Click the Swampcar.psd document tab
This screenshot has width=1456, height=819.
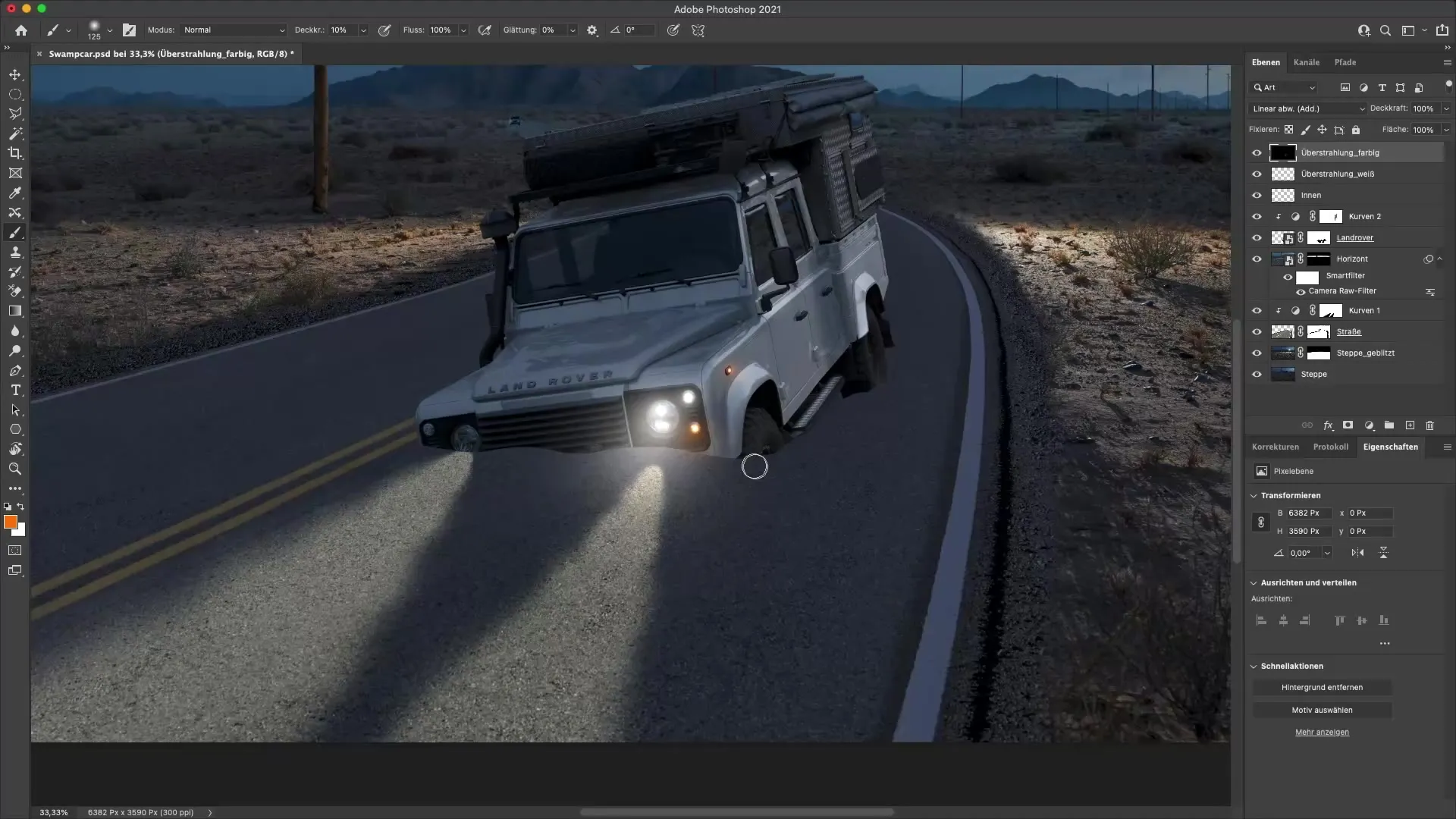click(168, 54)
